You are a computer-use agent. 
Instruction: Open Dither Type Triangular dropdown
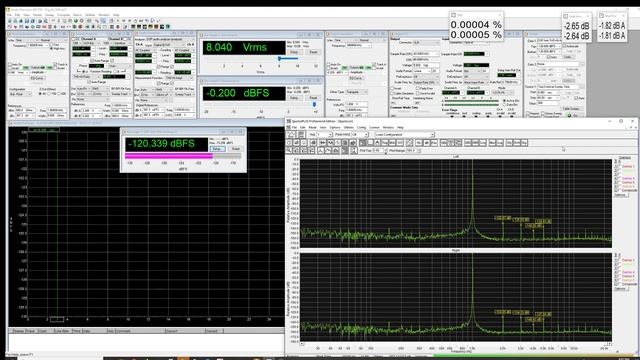click(x=356, y=92)
